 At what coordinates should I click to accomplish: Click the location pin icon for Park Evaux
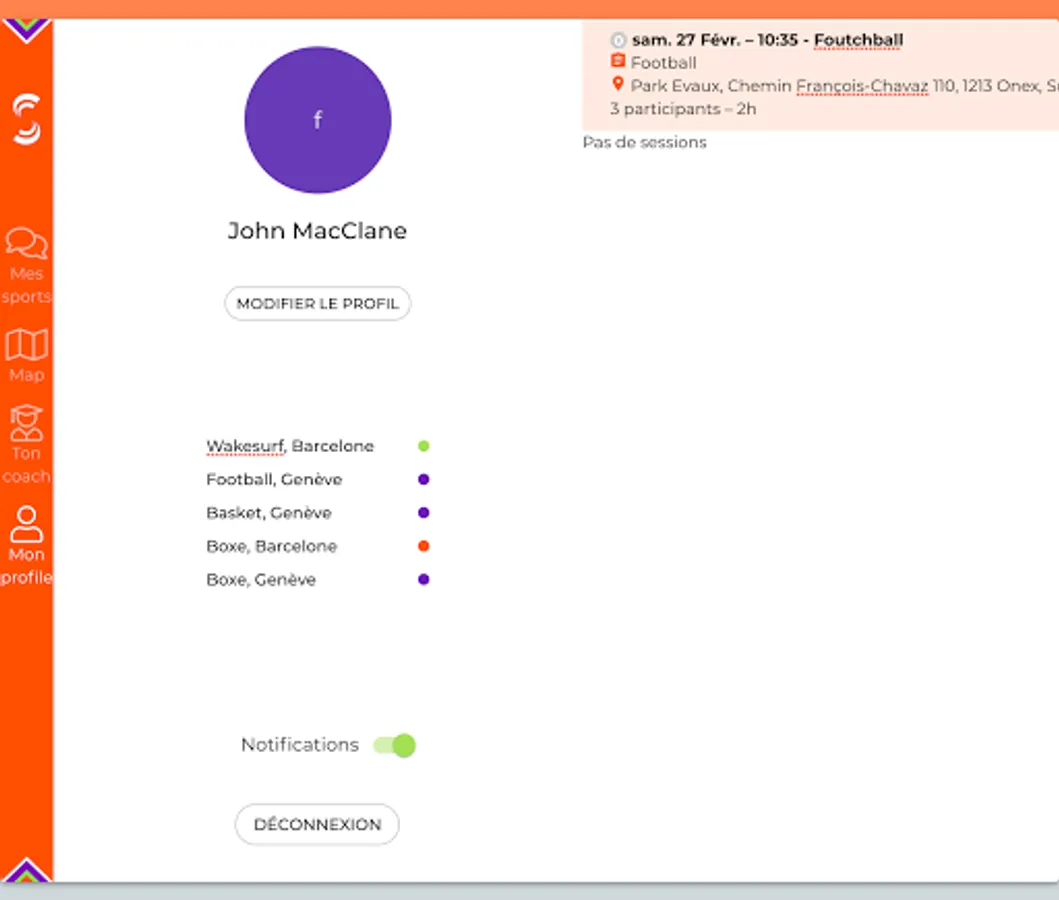pos(617,84)
